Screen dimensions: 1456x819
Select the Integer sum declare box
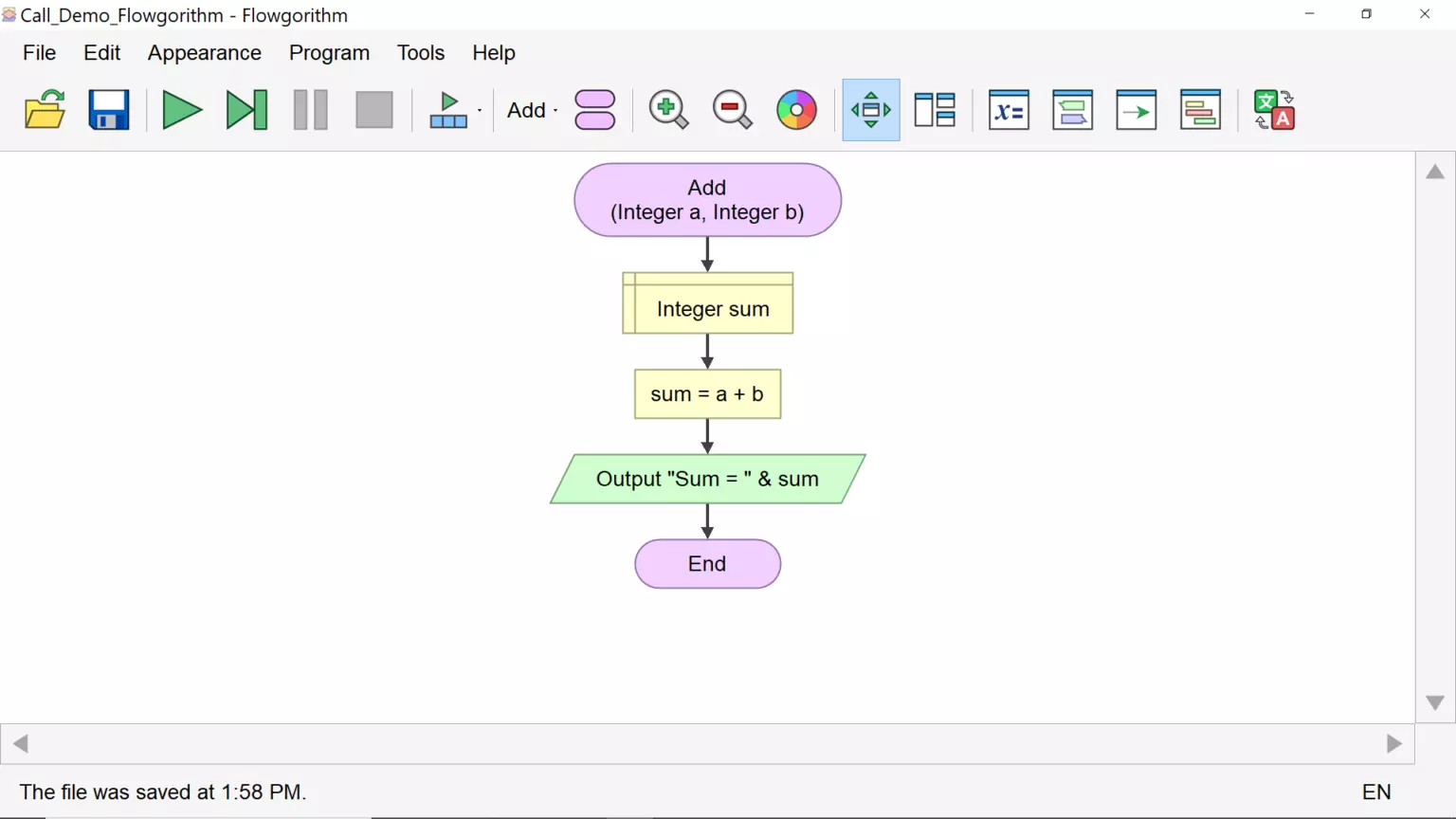point(707,303)
